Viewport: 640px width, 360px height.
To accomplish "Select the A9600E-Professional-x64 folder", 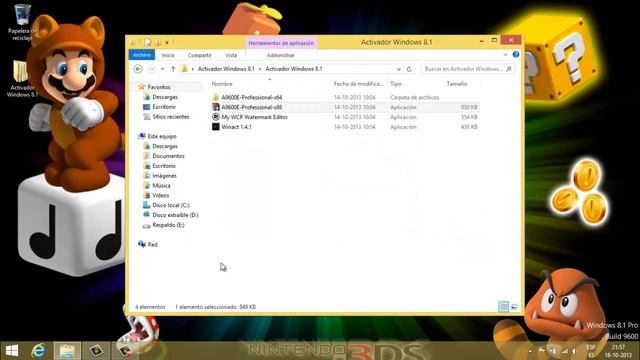I will click(x=251, y=98).
